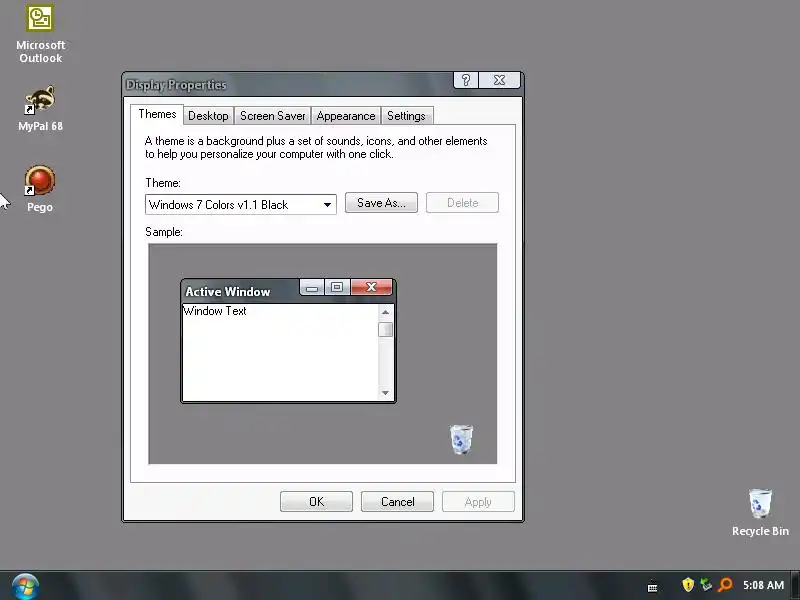Select the MyPal 68 desktop shortcut

click(40, 108)
